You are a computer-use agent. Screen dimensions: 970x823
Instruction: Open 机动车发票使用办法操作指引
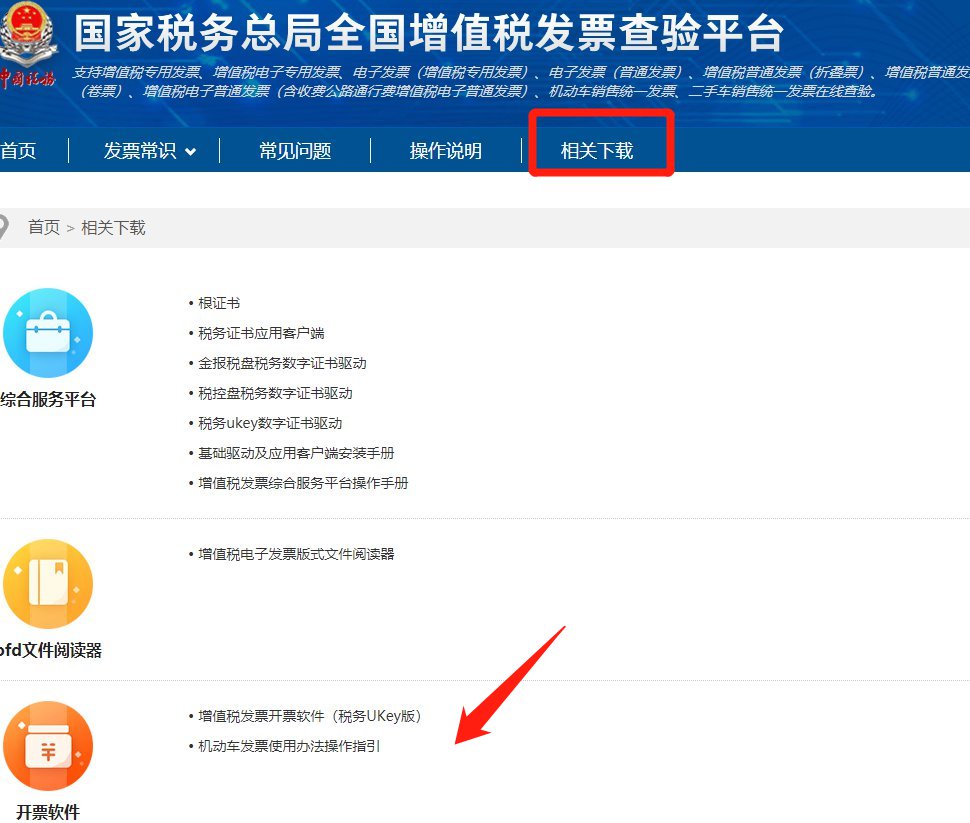point(289,746)
